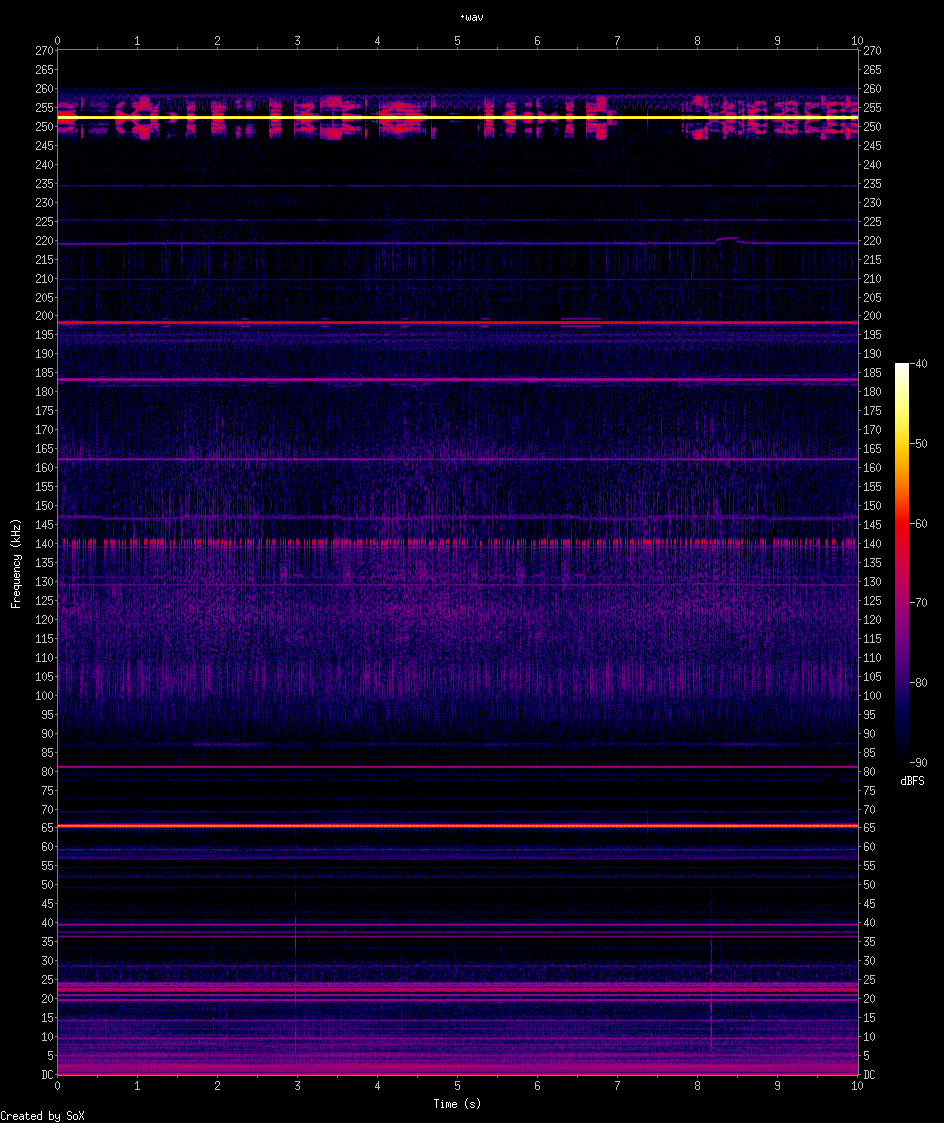Click the 10 tick on the top time axis
The height and width of the screenshot is (1123, 944).
(x=857, y=41)
